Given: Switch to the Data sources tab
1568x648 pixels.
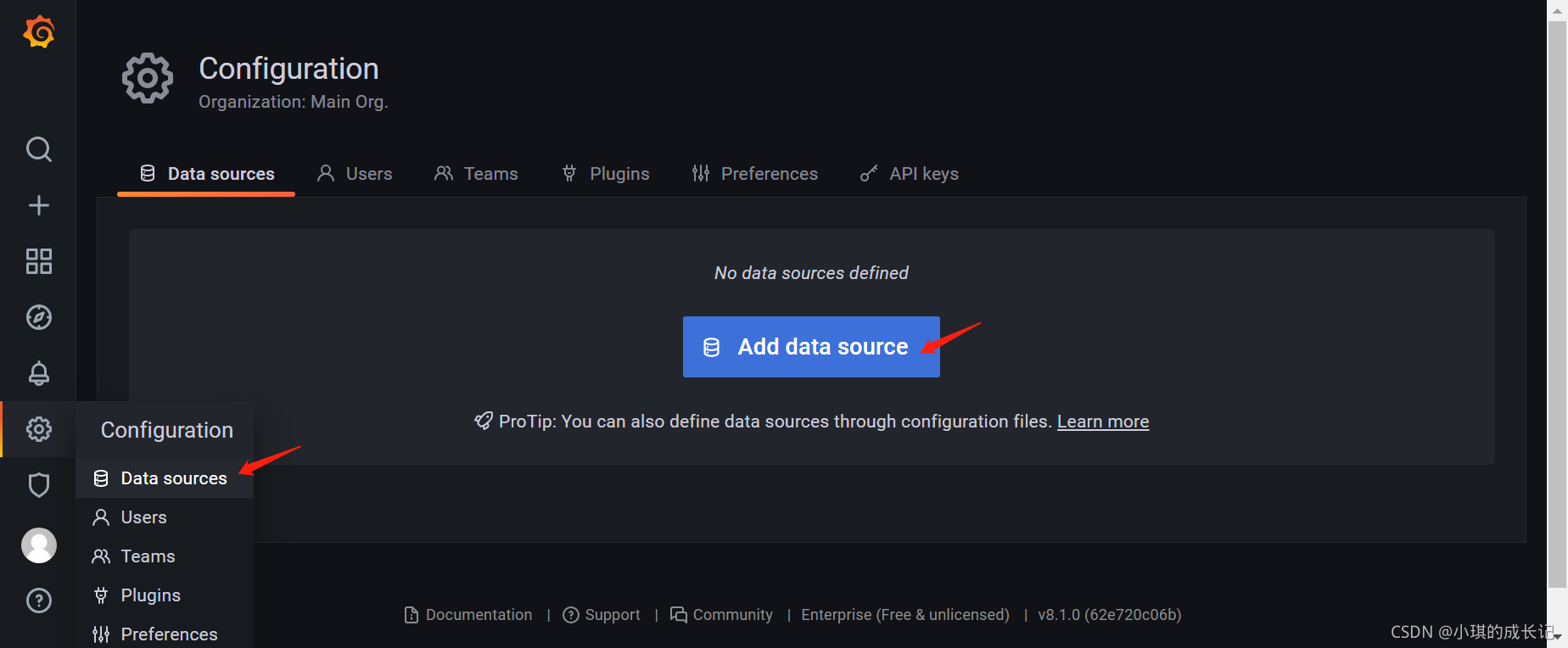Looking at the screenshot, I should [x=206, y=174].
